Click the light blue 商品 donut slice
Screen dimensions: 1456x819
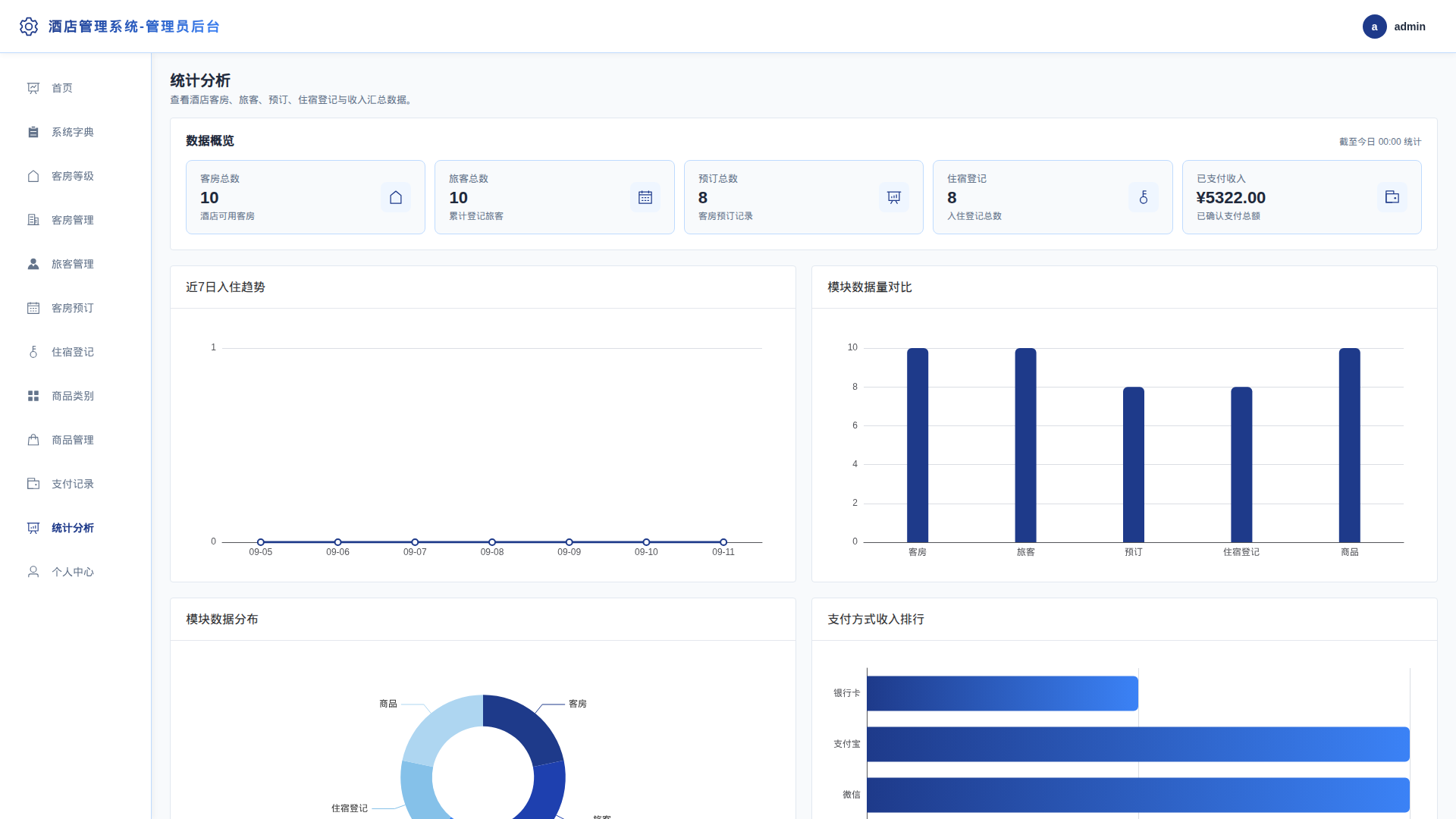(442, 724)
